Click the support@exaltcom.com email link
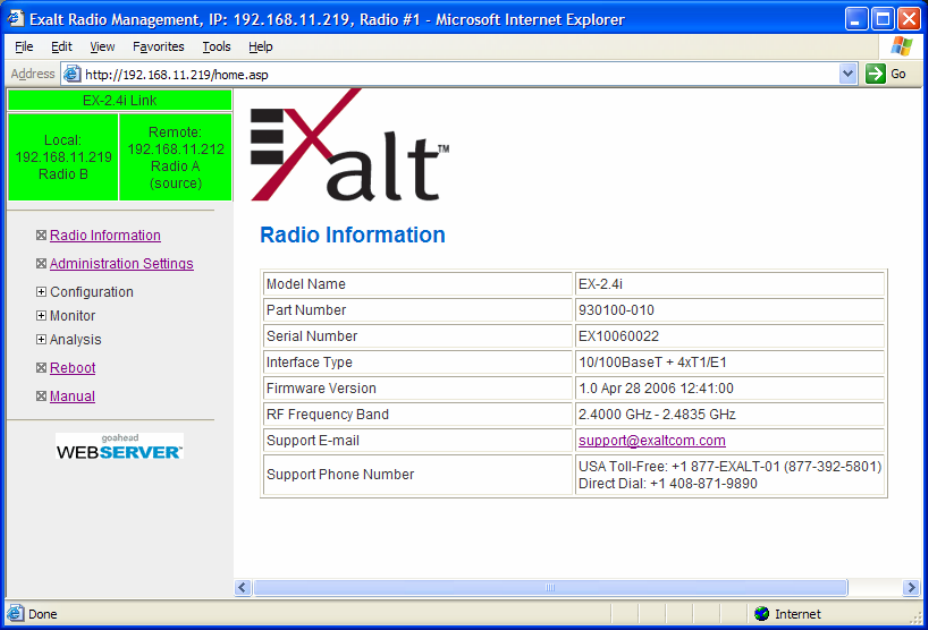This screenshot has width=928, height=630. (652, 441)
